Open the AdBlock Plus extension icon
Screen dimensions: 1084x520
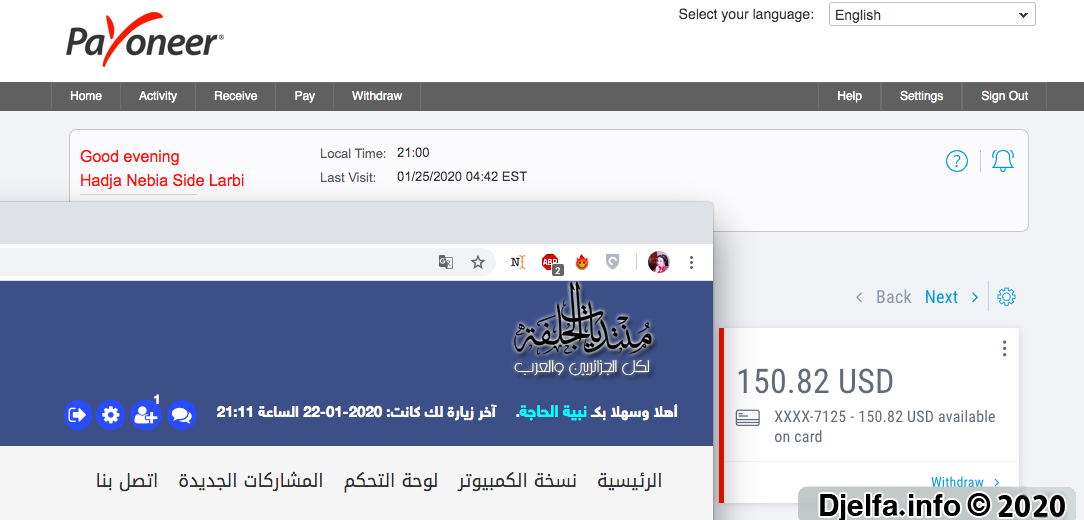pyautogui.click(x=551, y=263)
